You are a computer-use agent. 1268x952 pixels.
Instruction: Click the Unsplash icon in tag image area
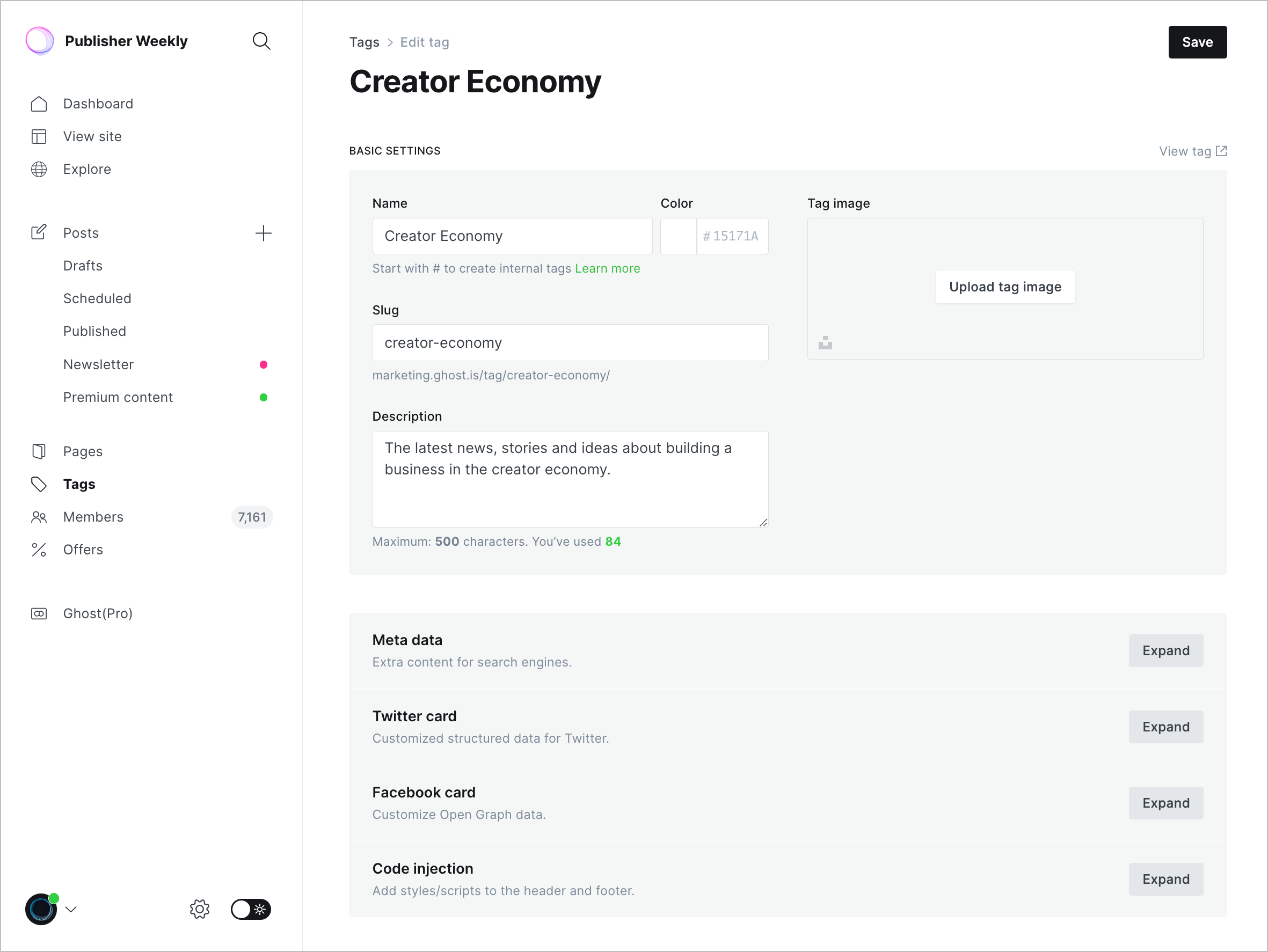click(x=825, y=343)
